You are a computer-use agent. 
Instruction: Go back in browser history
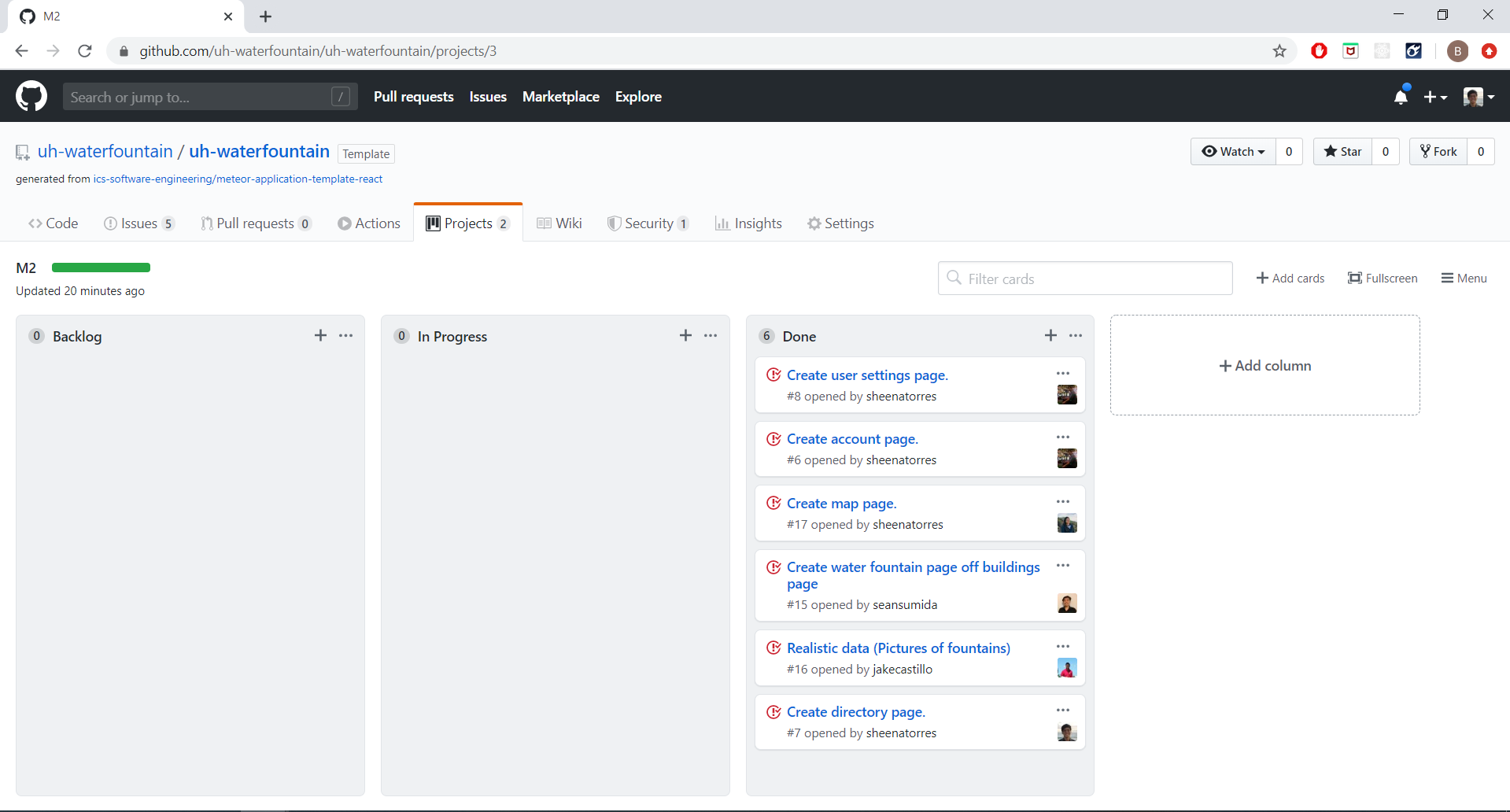point(21,51)
